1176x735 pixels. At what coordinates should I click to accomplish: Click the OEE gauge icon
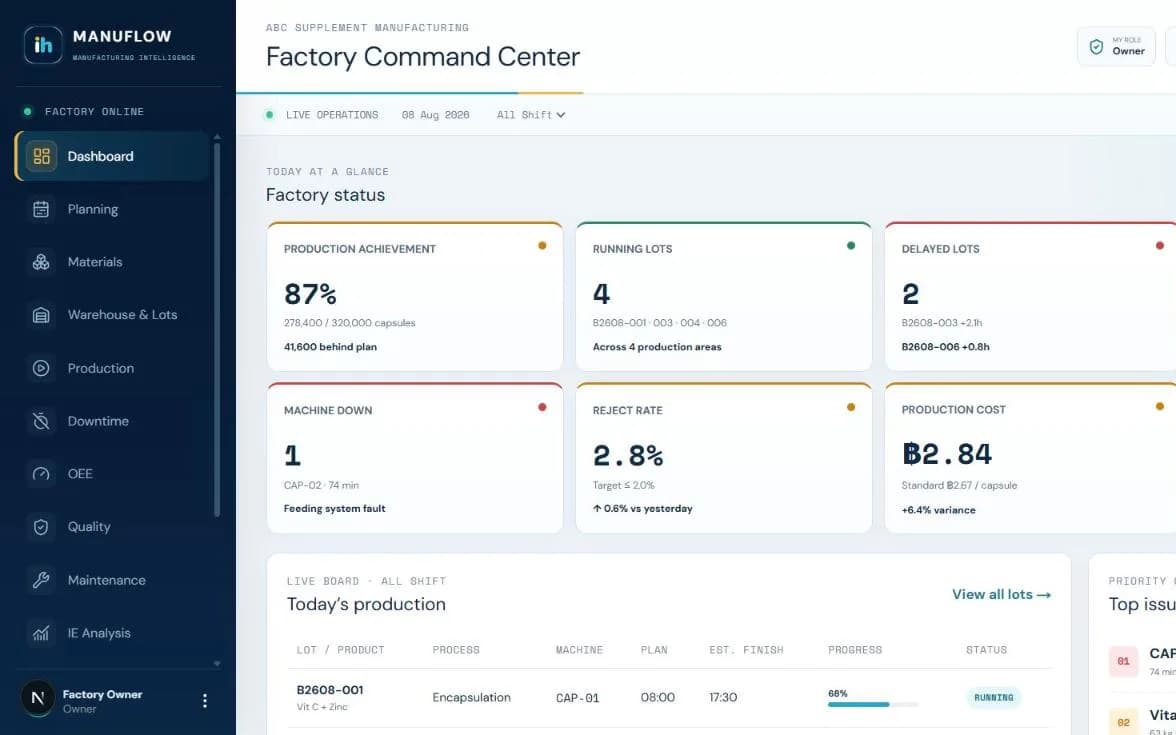(41, 474)
